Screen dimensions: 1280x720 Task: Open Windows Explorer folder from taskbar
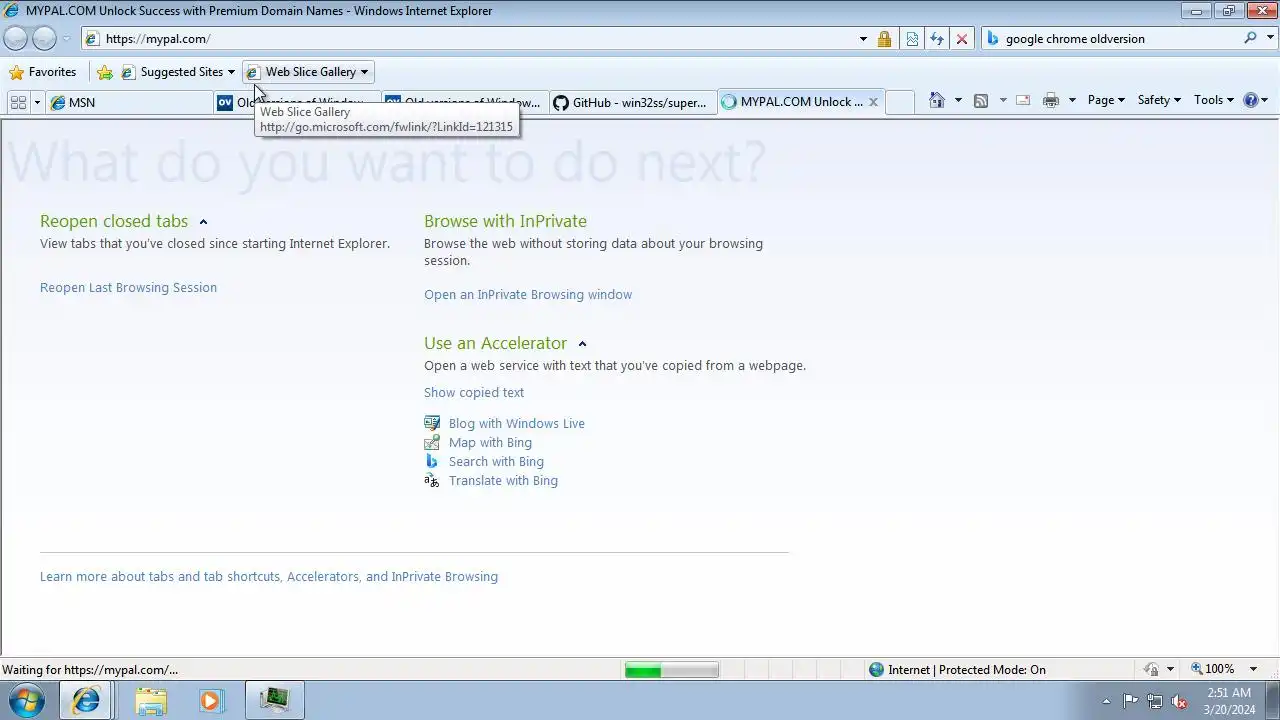151,701
